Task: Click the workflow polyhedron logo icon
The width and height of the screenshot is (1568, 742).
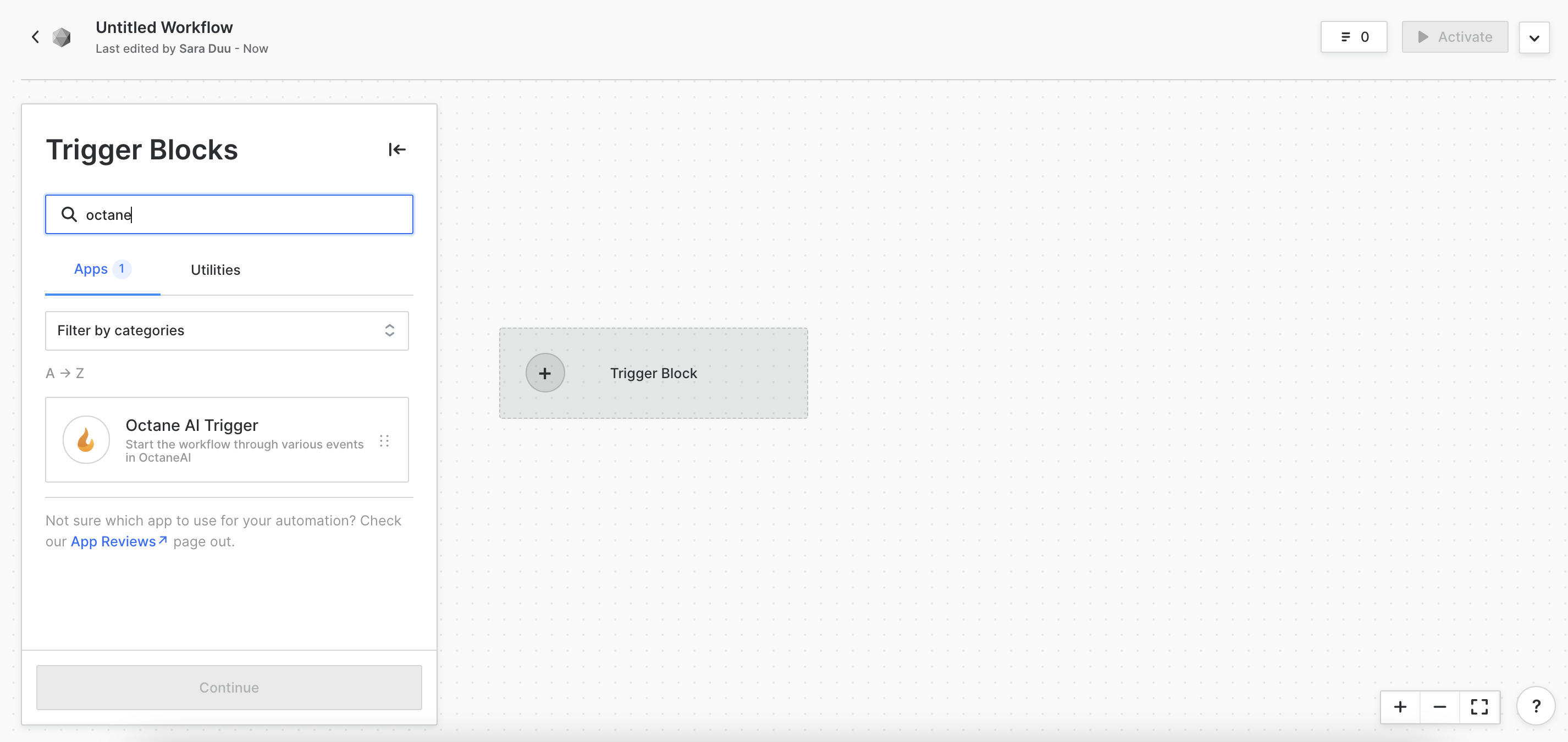Action: tap(62, 37)
